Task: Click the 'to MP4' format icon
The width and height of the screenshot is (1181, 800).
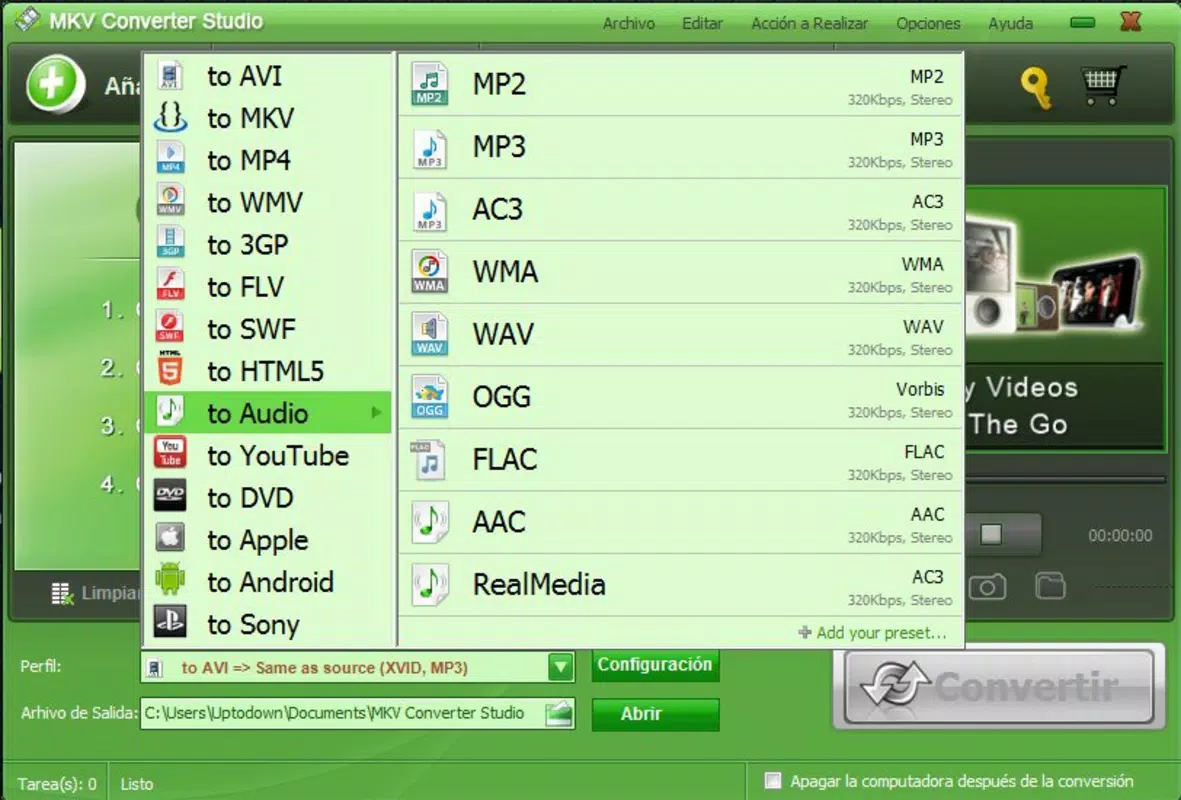Action: click(170, 160)
